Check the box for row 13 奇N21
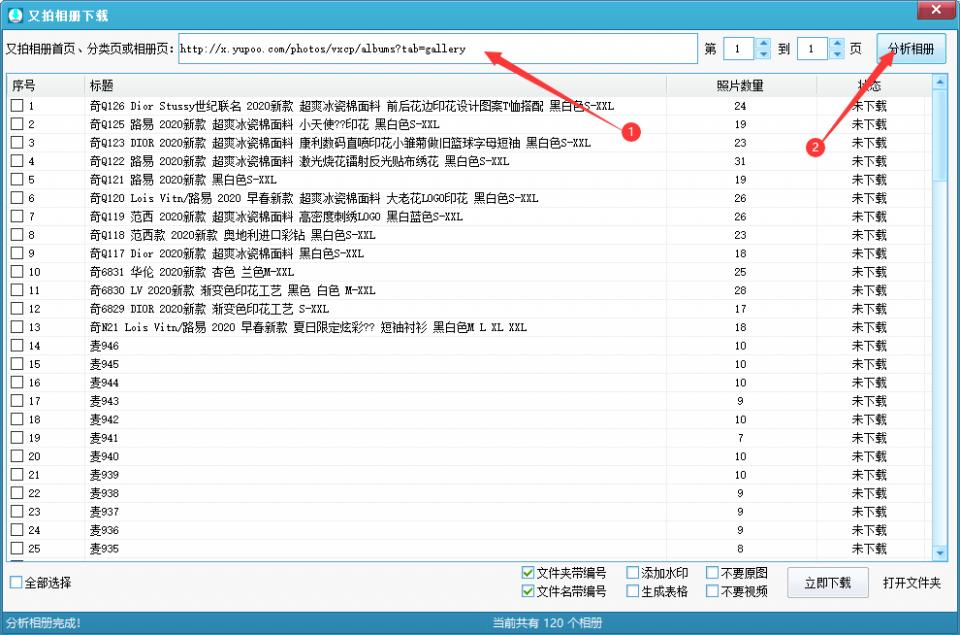Screen dimensions: 960x635 [x=17, y=326]
